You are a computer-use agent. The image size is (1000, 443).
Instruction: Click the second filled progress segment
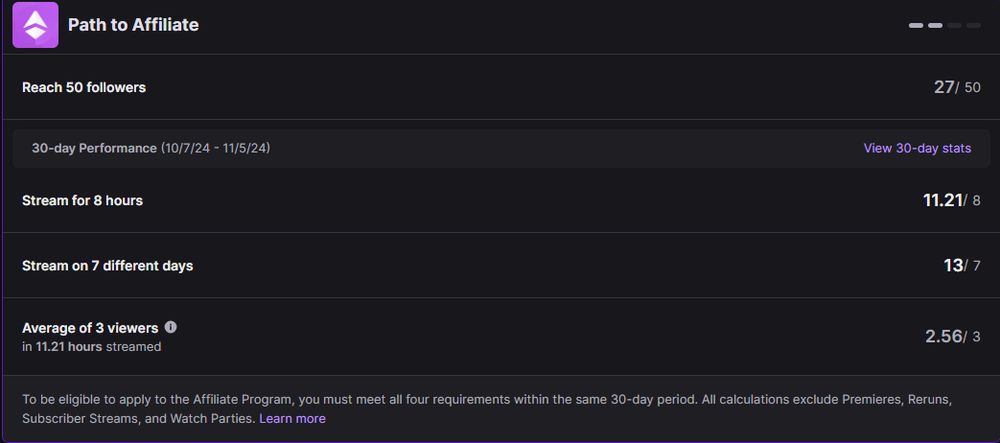[935, 25]
